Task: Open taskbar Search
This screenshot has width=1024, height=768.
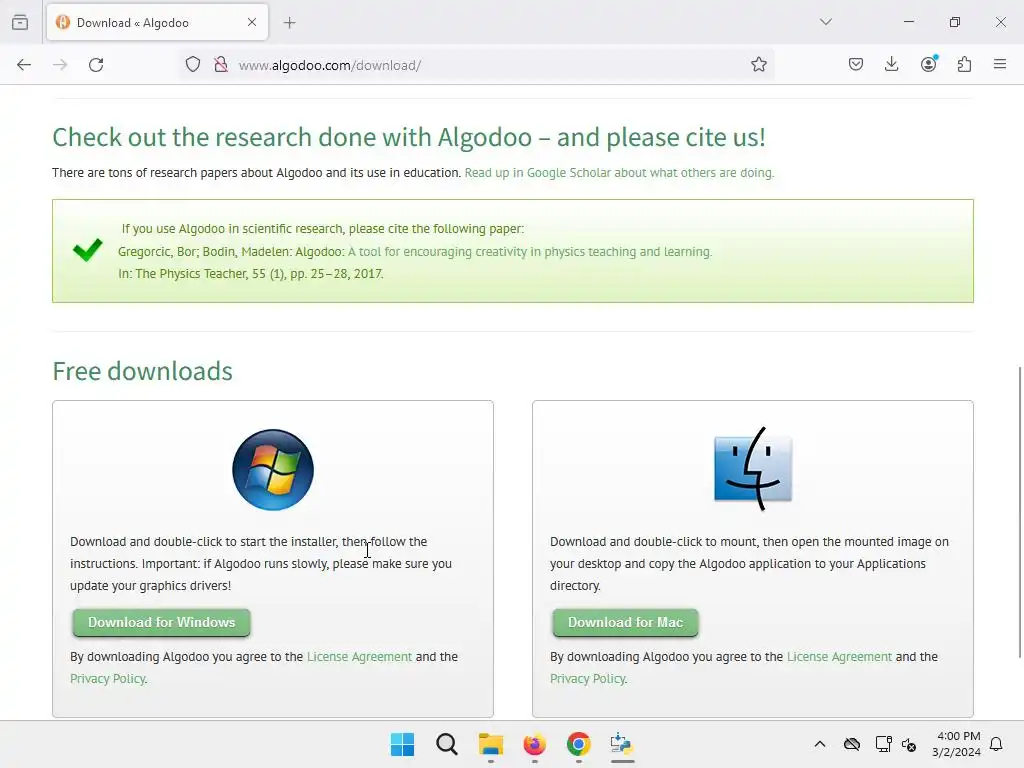Action: click(447, 744)
